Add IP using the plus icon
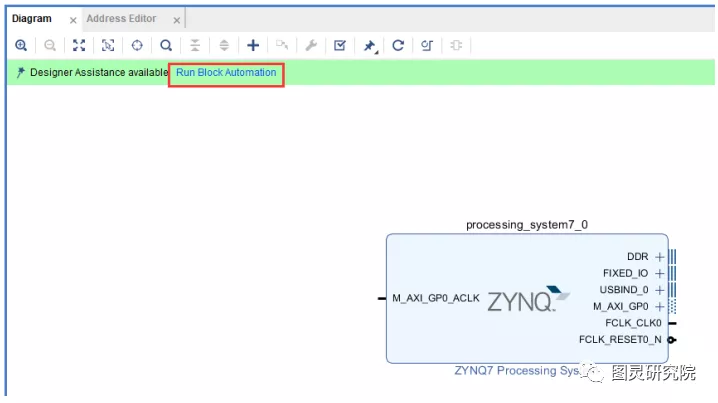Image resolution: width=718 pixels, height=403 pixels. coord(253,45)
